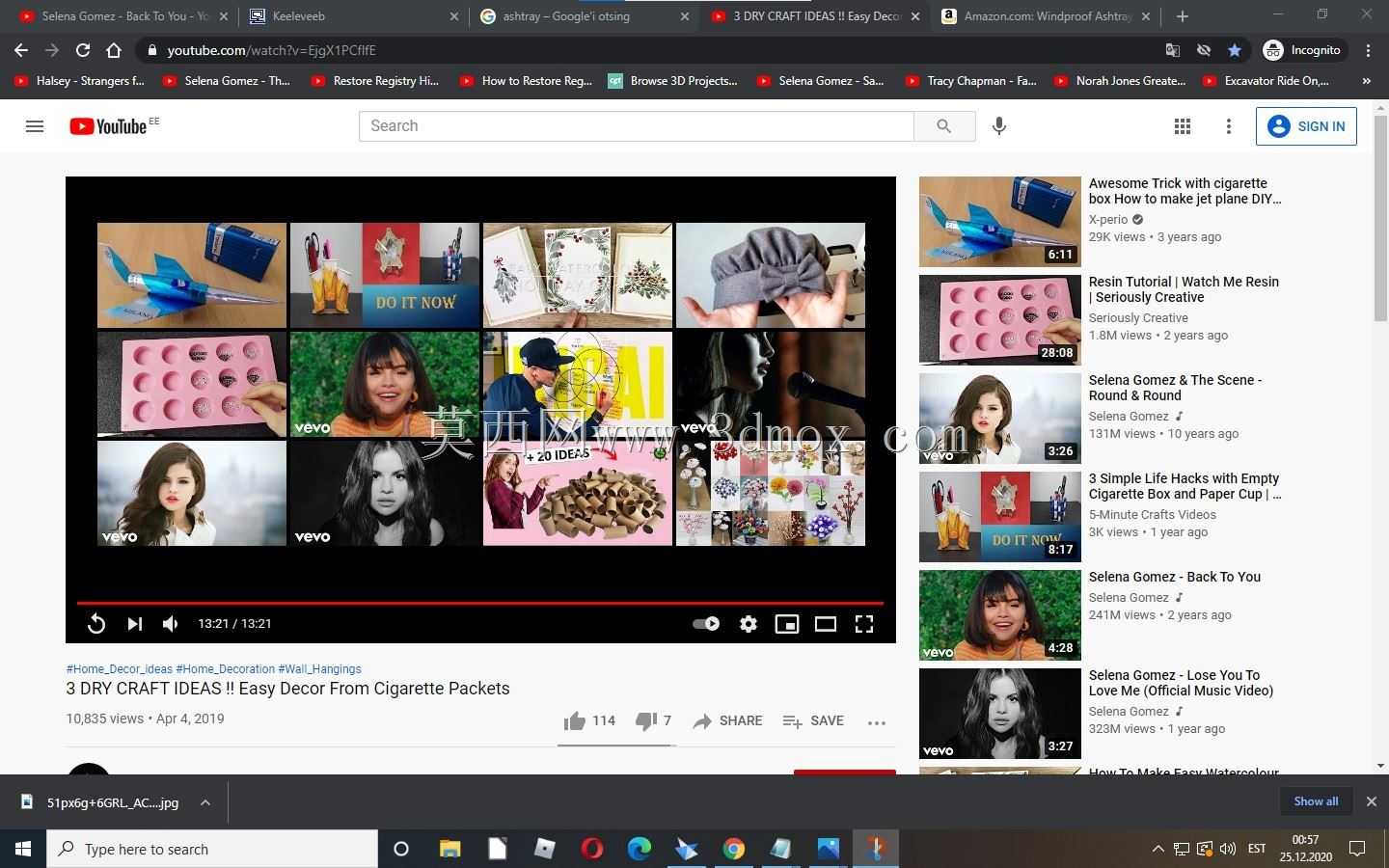
Task: Play the gray hat end-screen video
Action: click(x=771, y=276)
